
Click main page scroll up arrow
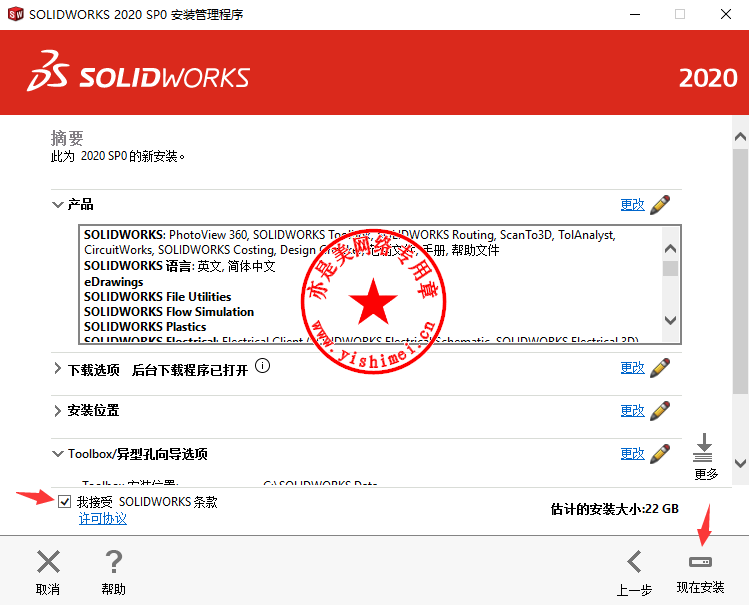coord(740,137)
